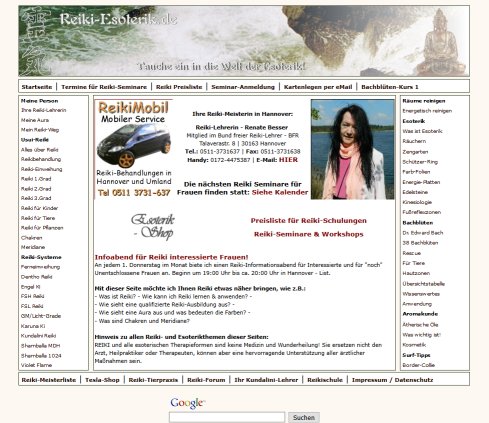The width and height of the screenshot is (489, 423).
Task: Open Reiki für Kinder link
Action: click(x=39, y=208)
